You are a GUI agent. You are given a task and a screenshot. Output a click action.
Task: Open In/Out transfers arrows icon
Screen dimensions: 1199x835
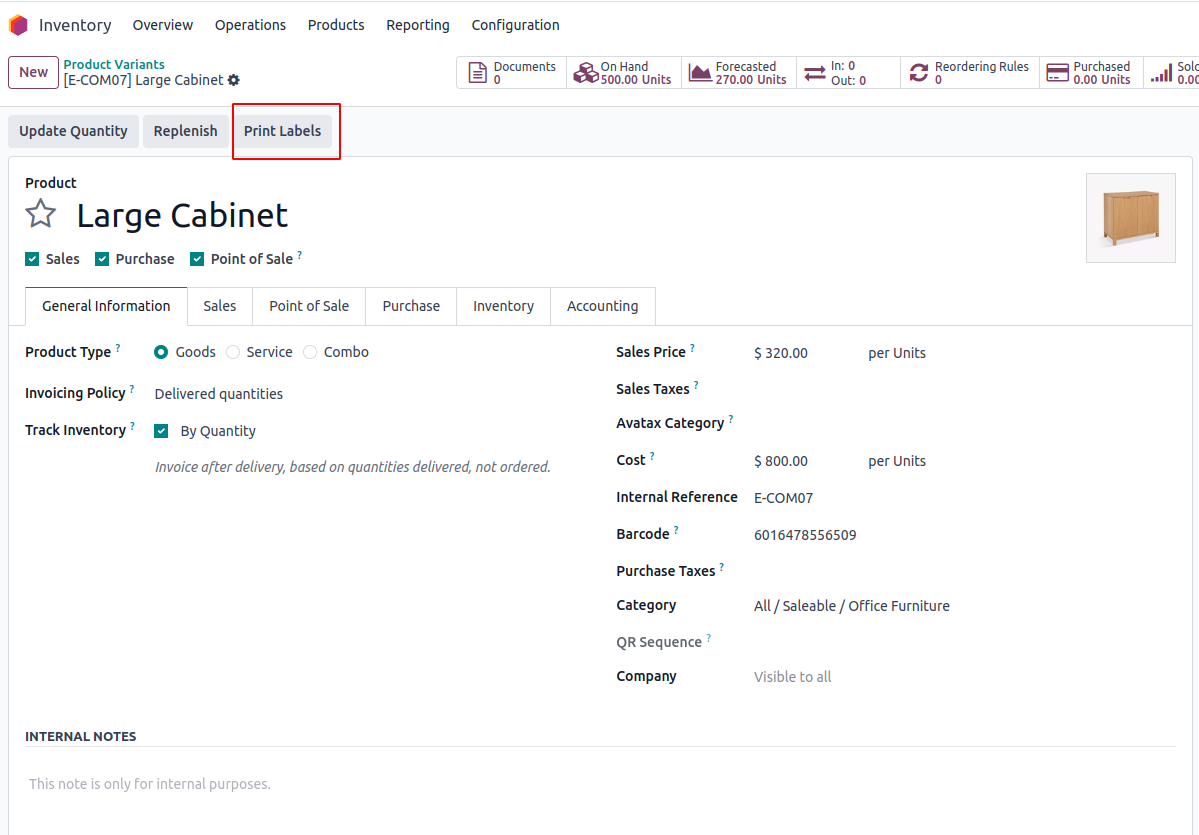click(815, 73)
